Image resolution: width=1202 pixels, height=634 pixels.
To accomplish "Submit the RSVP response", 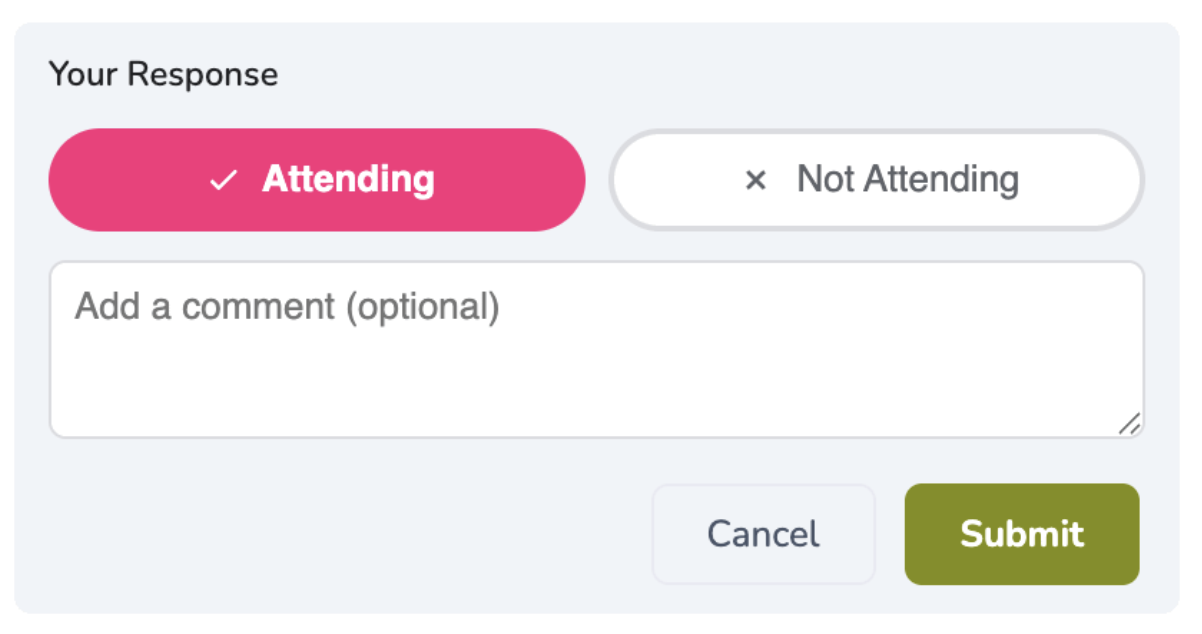I will [x=1021, y=534].
